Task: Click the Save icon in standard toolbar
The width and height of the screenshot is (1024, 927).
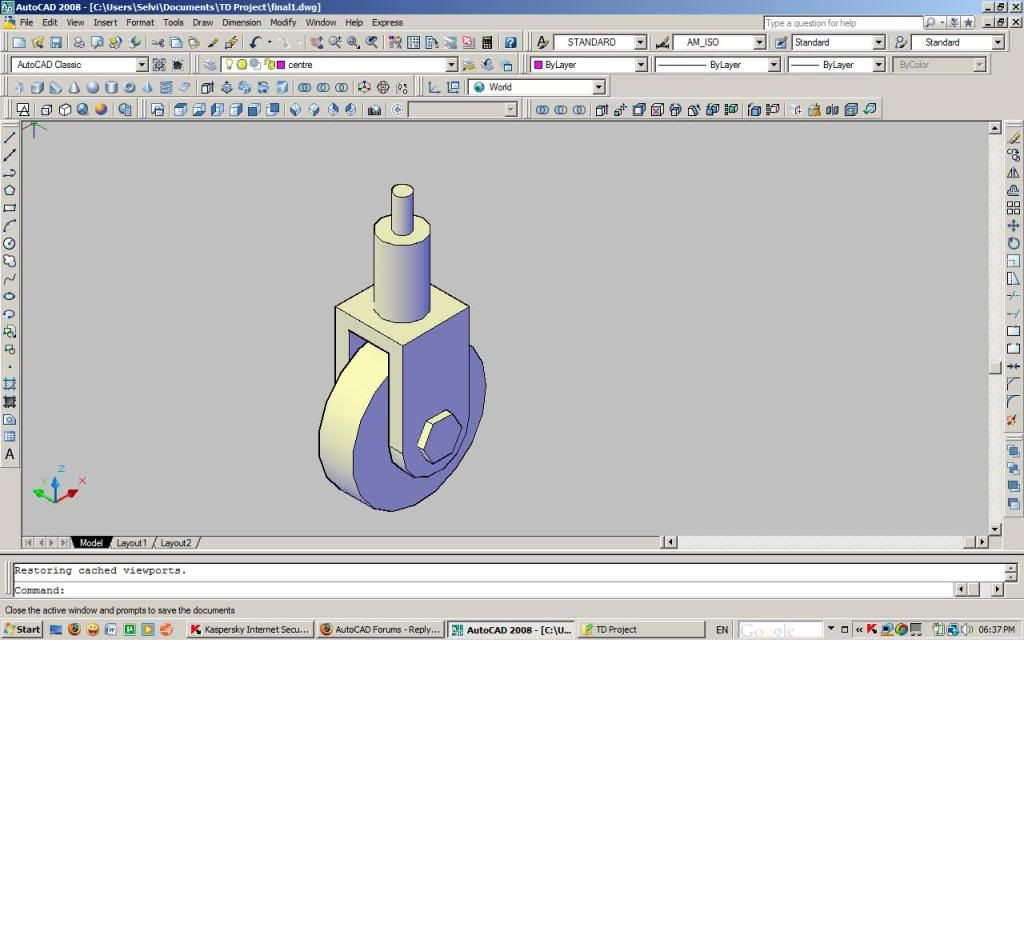Action: (56, 43)
